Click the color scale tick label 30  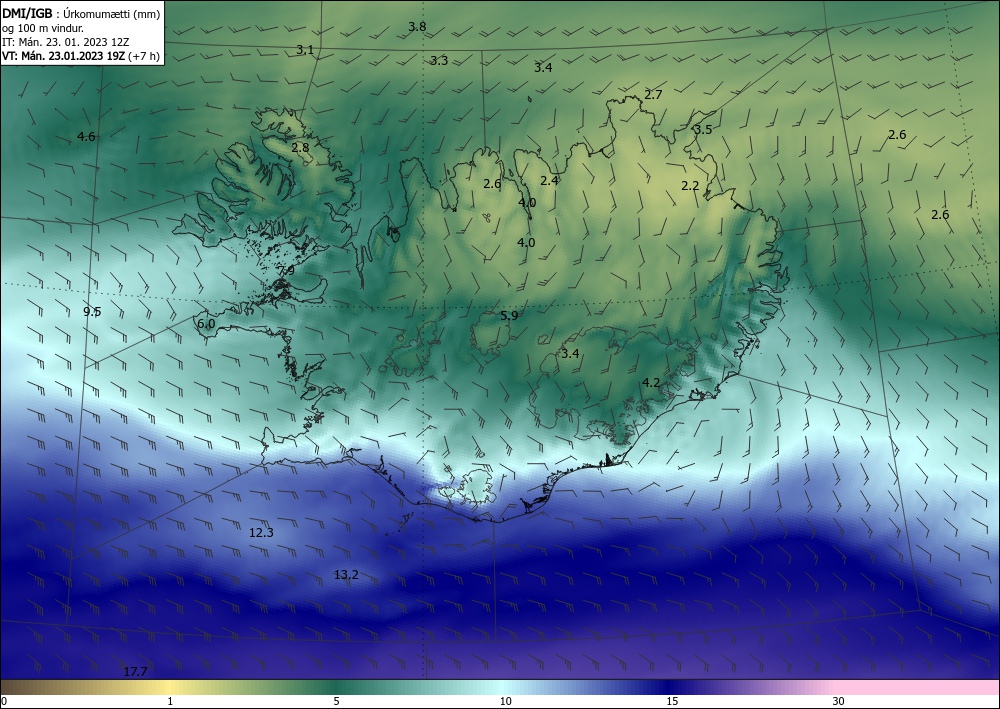point(839,701)
